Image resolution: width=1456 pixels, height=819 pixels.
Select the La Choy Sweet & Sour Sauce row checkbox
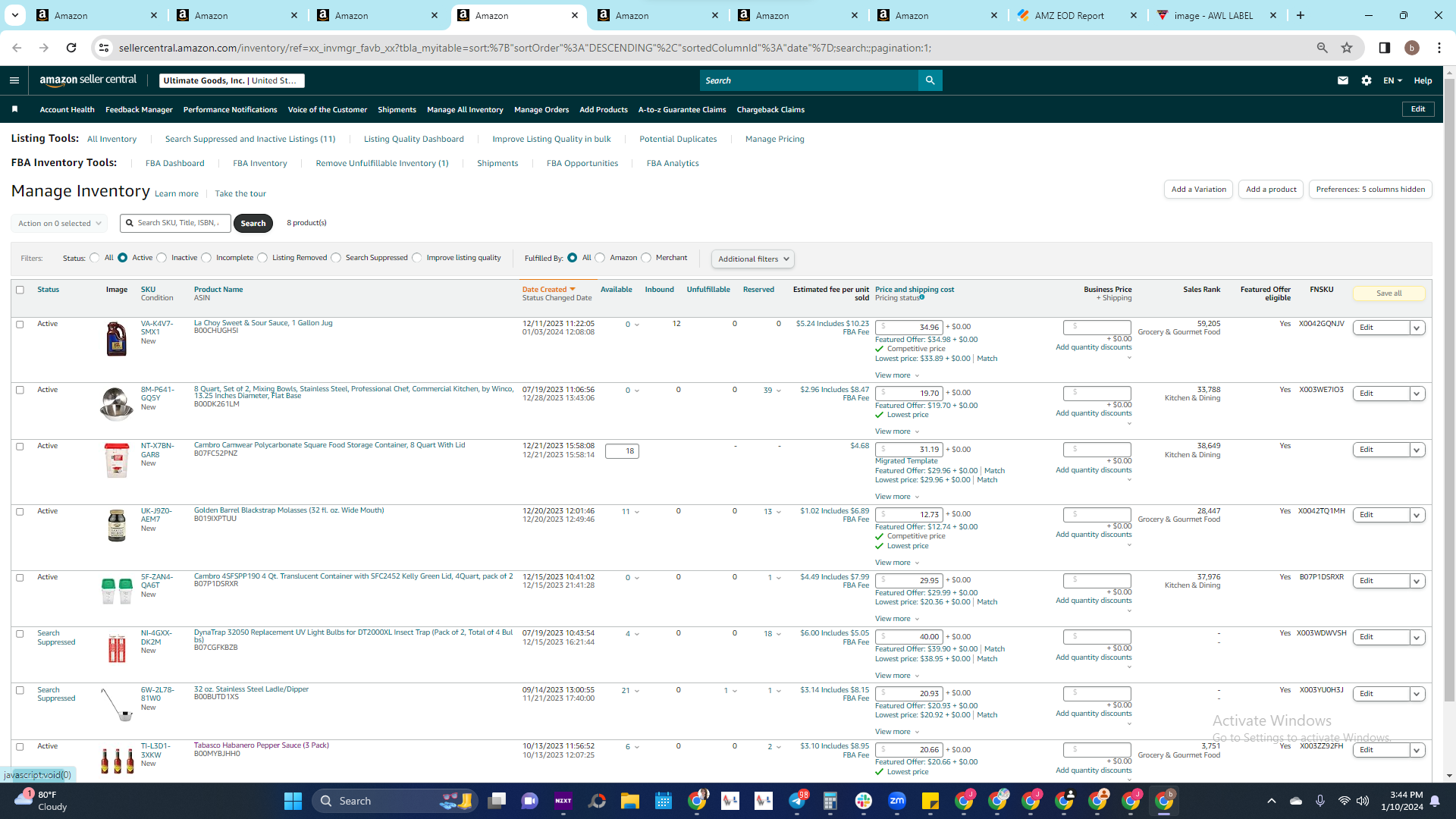(20, 325)
